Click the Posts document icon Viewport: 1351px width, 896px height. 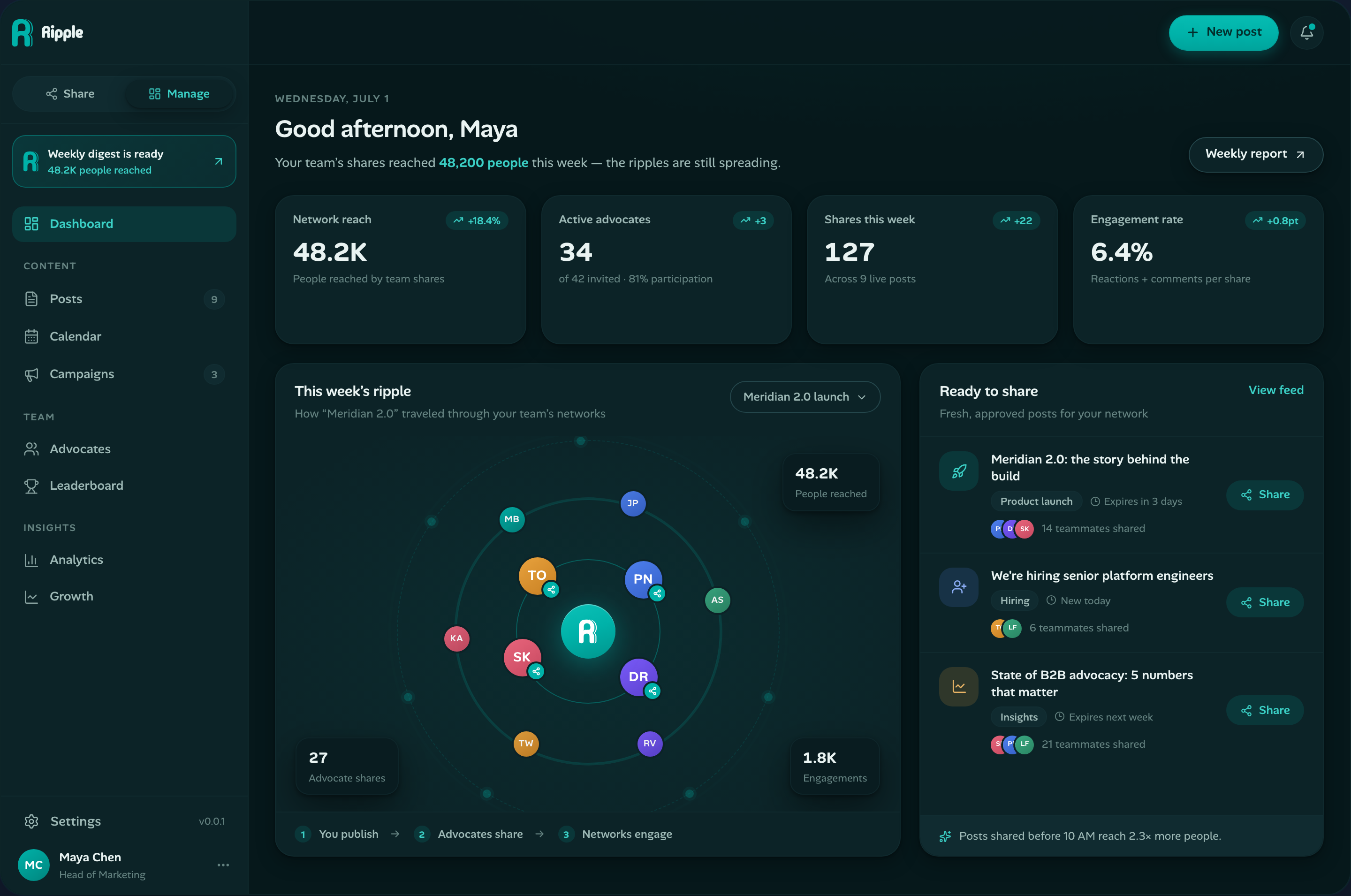click(x=31, y=299)
